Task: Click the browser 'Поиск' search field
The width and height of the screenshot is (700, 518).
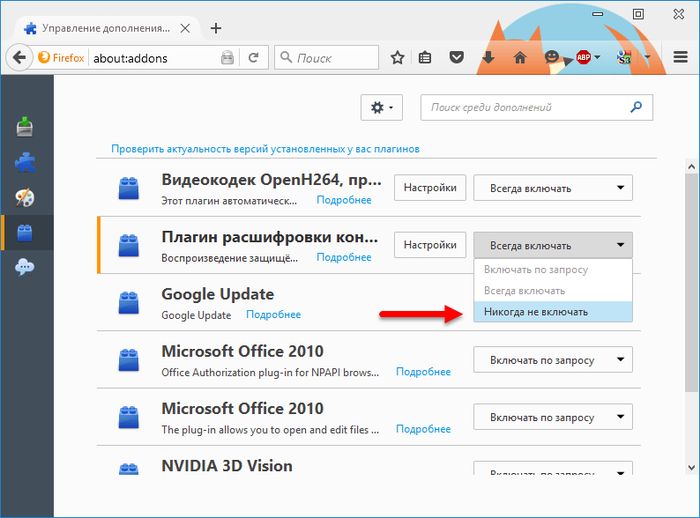Action: 327,58
